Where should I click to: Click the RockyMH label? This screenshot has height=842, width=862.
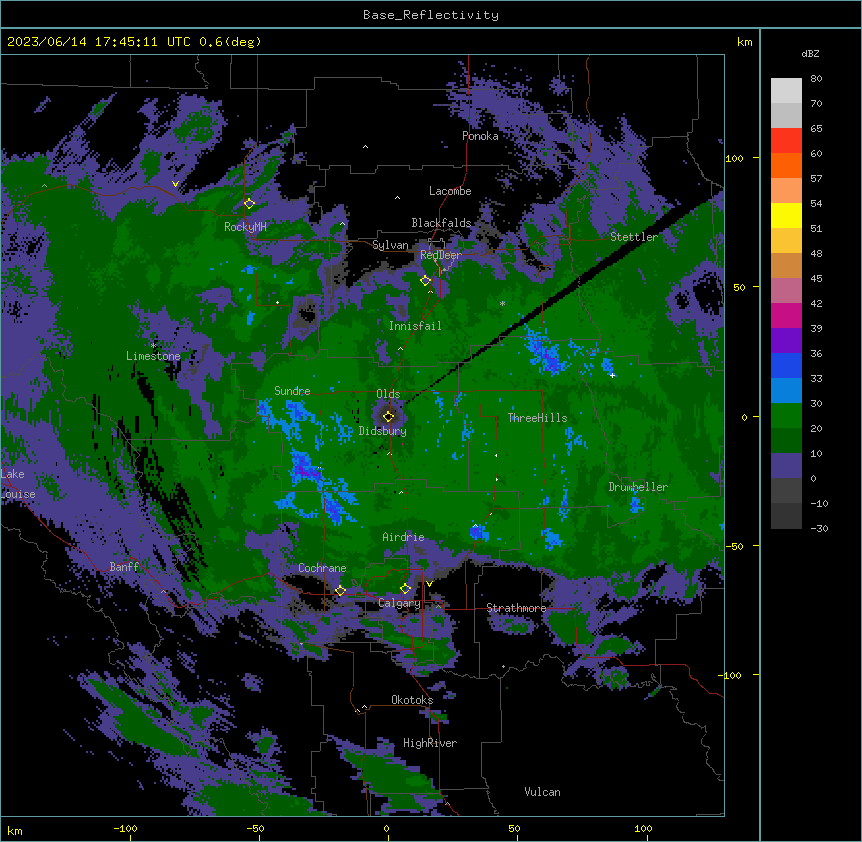(x=245, y=226)
